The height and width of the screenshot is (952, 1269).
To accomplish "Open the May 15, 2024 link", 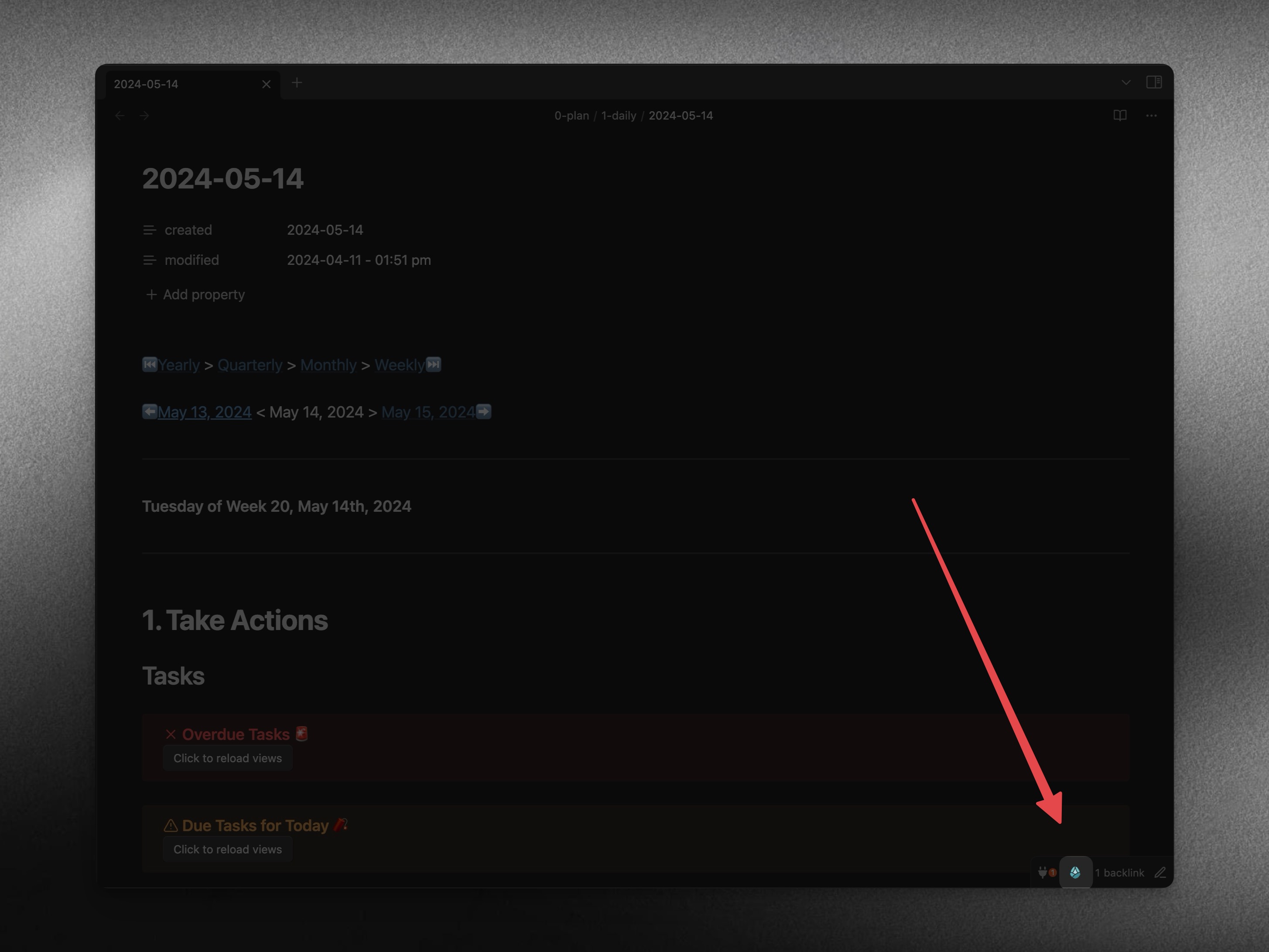I will point(428,412).
